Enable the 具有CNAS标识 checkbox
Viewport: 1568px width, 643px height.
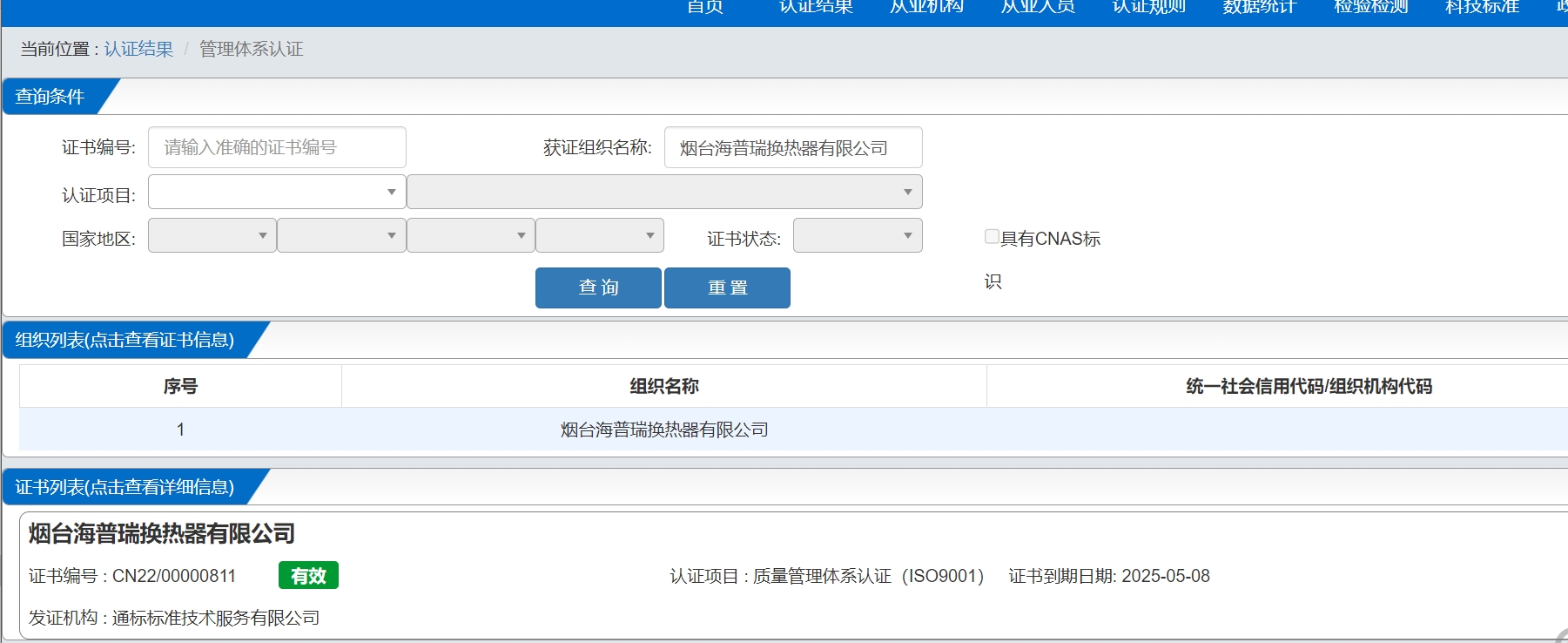coord(992,236)
